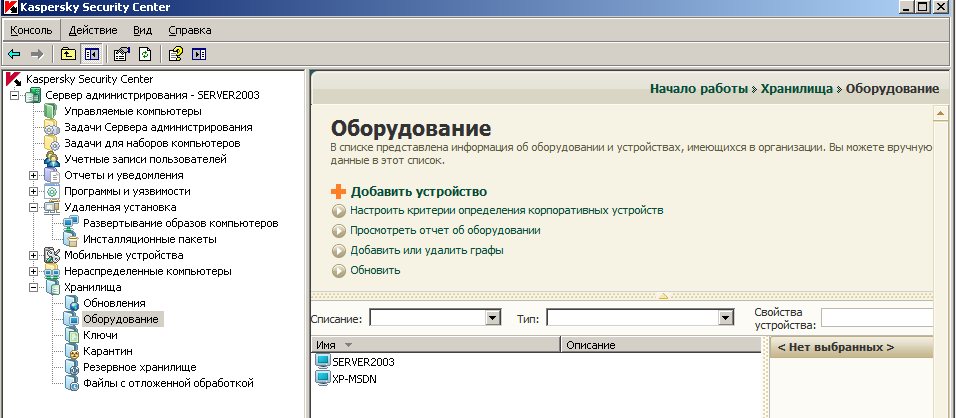Screen dimensions: 956x418
Task: Select XP-MSDN row in device list
Action: (354, 379)
